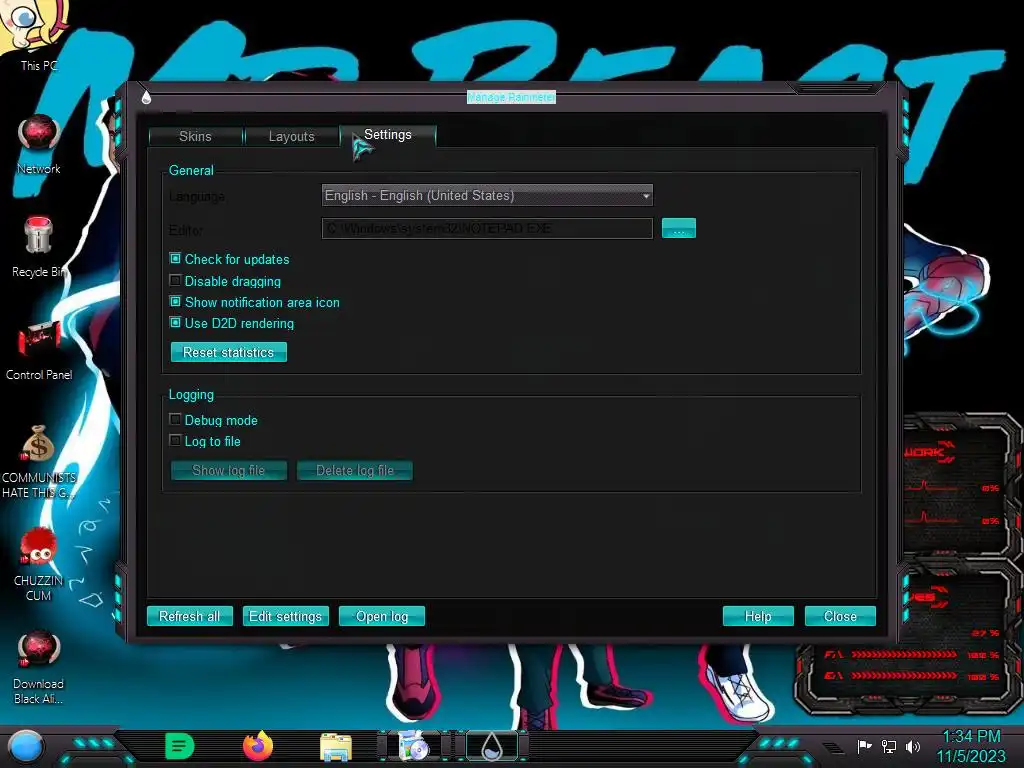The width and height of the screenshot is (1024, 768).
Task: Open the Recycle Bin desktop icon
Action: click(x=39, y=247)
